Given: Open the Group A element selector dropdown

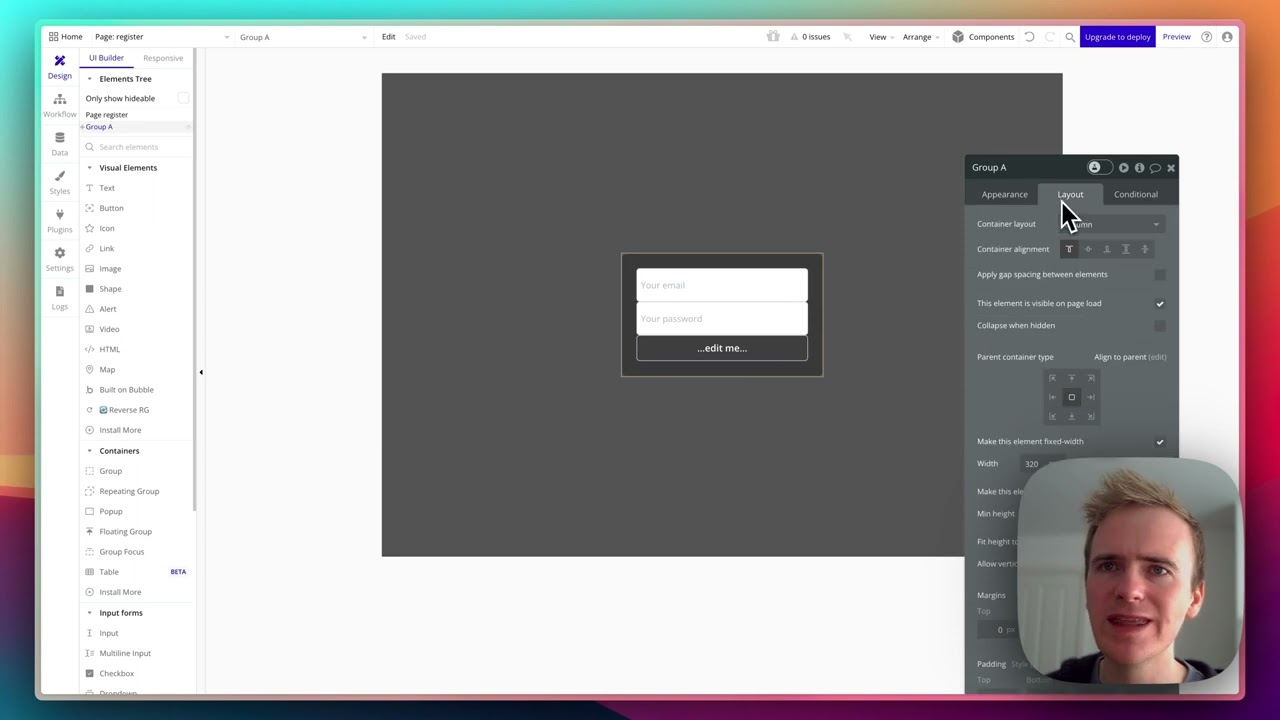Looking at the screenshot, I should (x=303, y=37).
